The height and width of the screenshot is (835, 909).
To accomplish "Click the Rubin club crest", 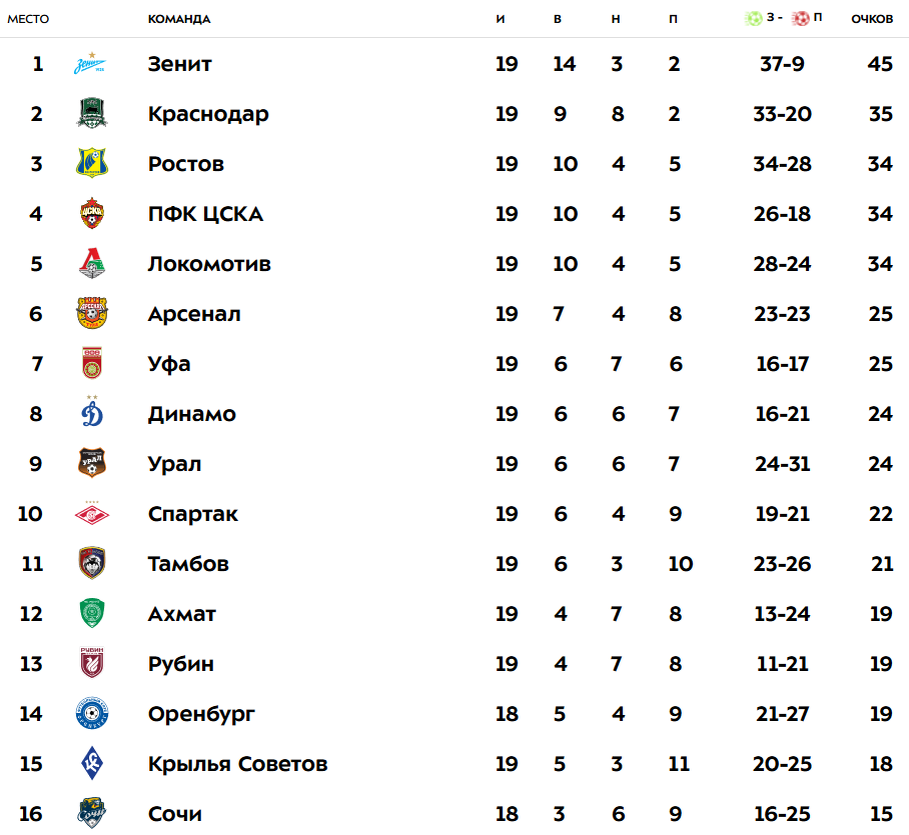I will [x=92, y=663].
